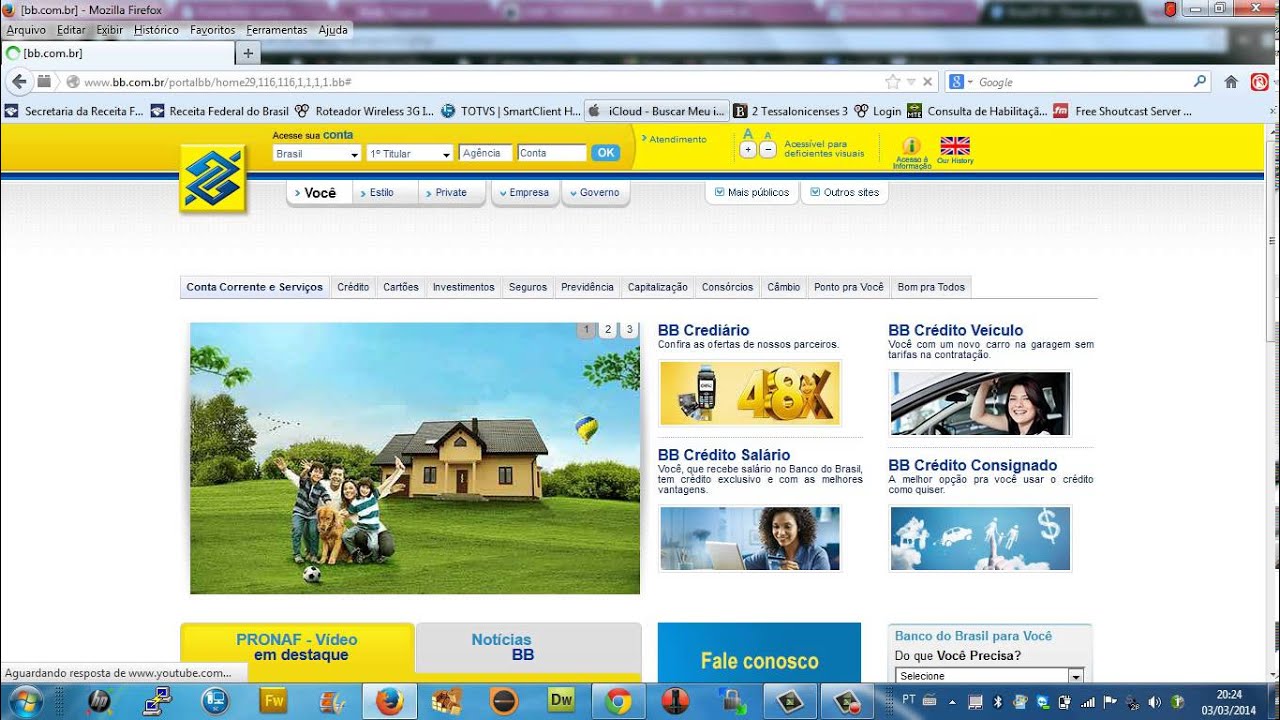Click the volume speaker tray icon
The height and width of the screenshot is (720, 1280).
(1155, 702)
